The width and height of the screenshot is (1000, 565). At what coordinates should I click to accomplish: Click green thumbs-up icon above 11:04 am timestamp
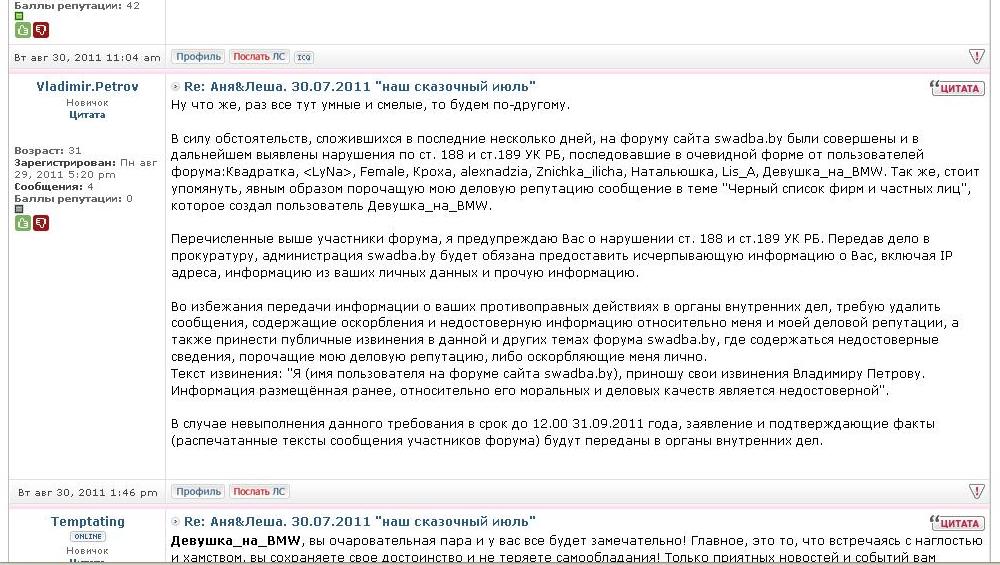coord(22,30)
